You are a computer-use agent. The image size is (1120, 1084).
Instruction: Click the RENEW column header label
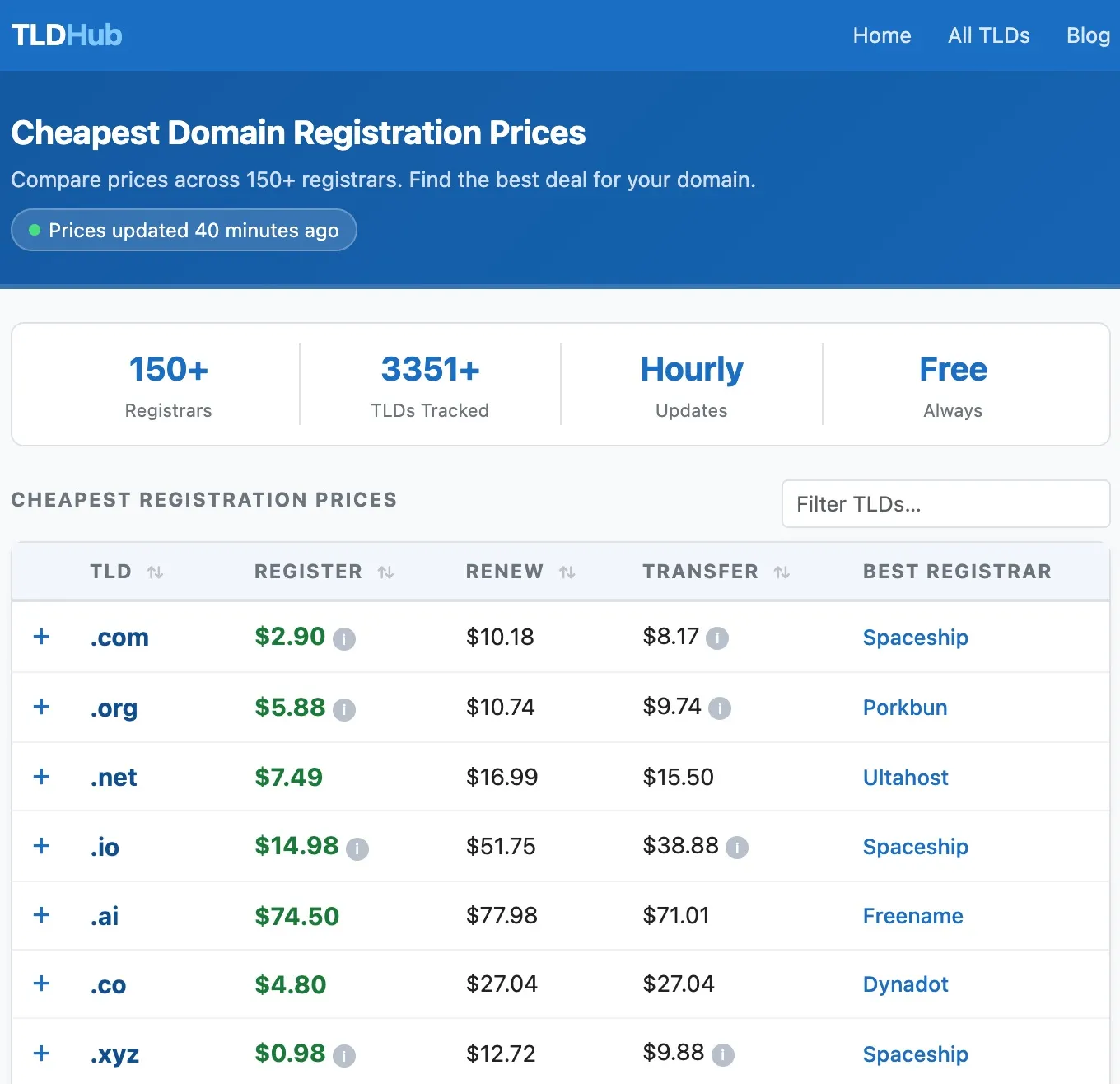(505, 572)
